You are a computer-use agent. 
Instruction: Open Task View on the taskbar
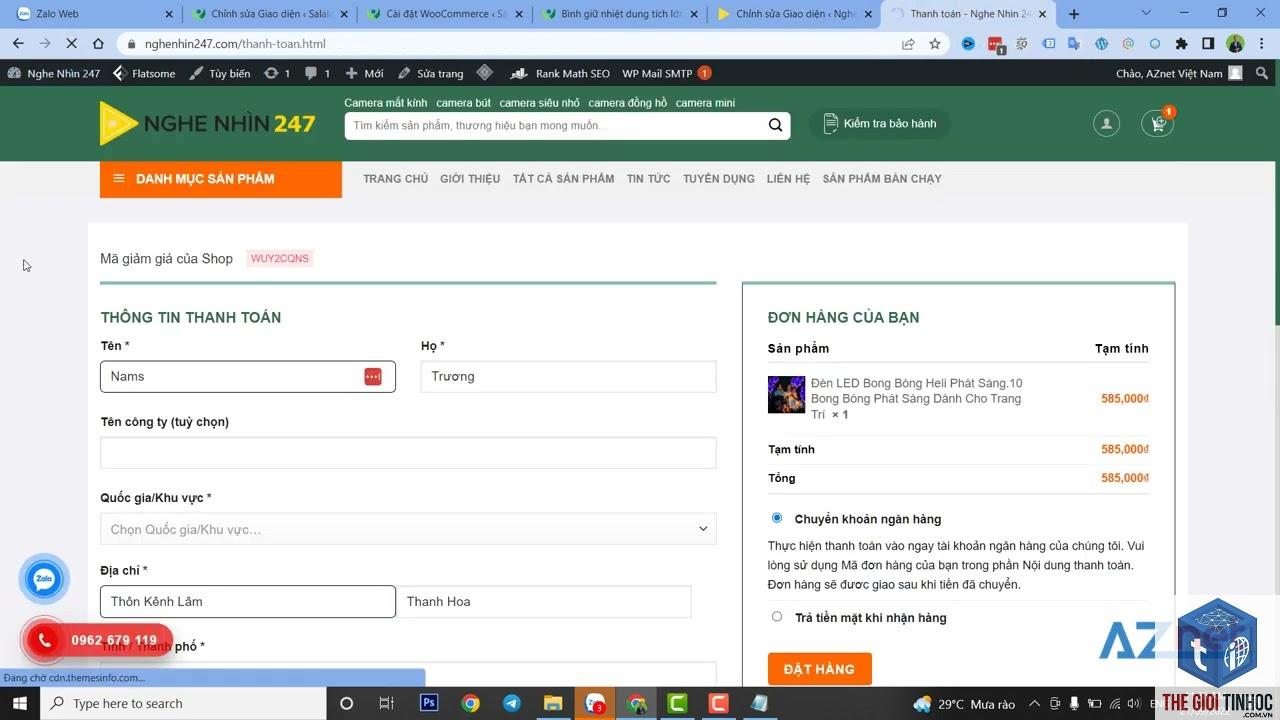click(x=386, y=703)
